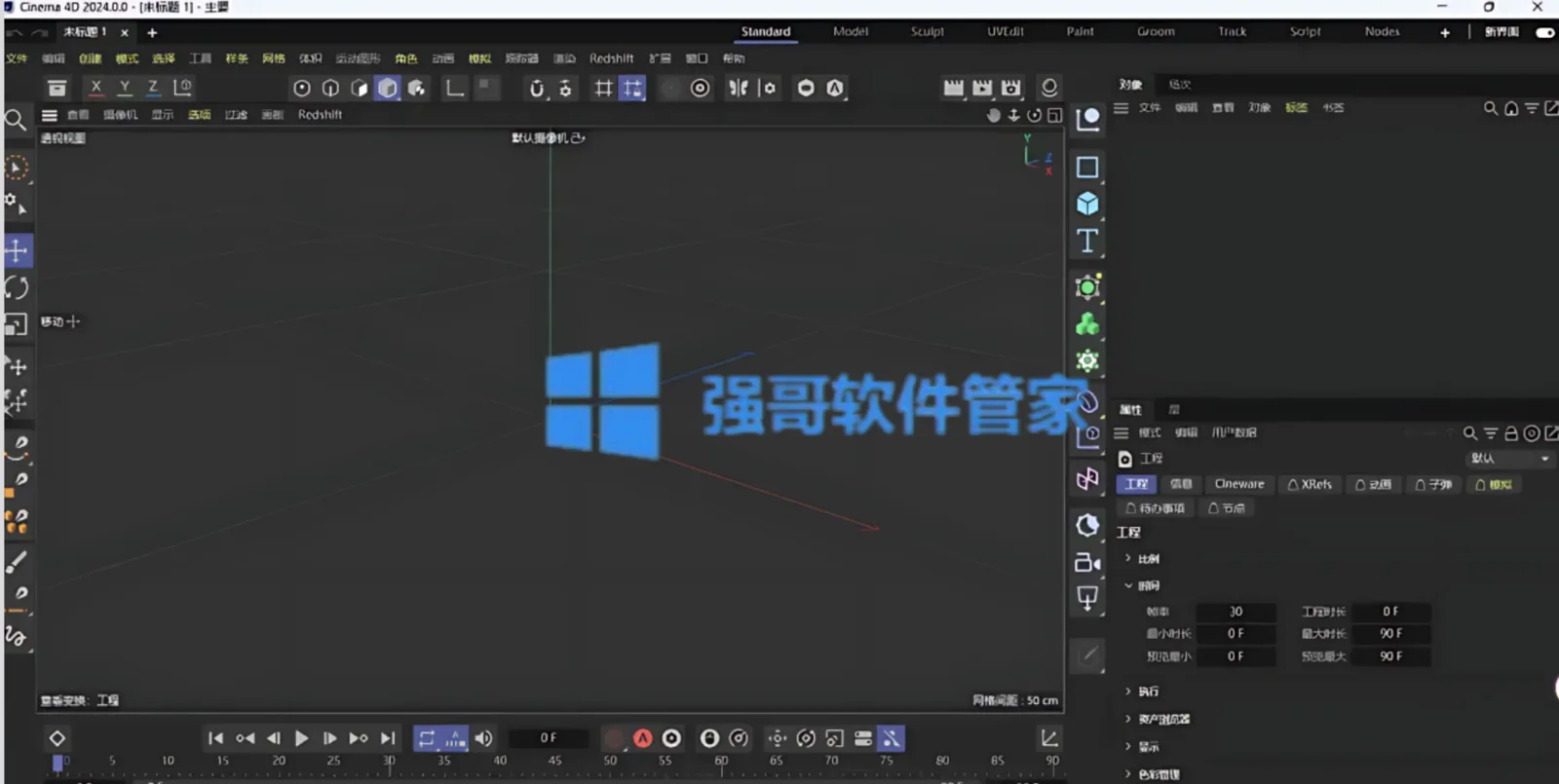Switch to Edges mode icon

330,89
